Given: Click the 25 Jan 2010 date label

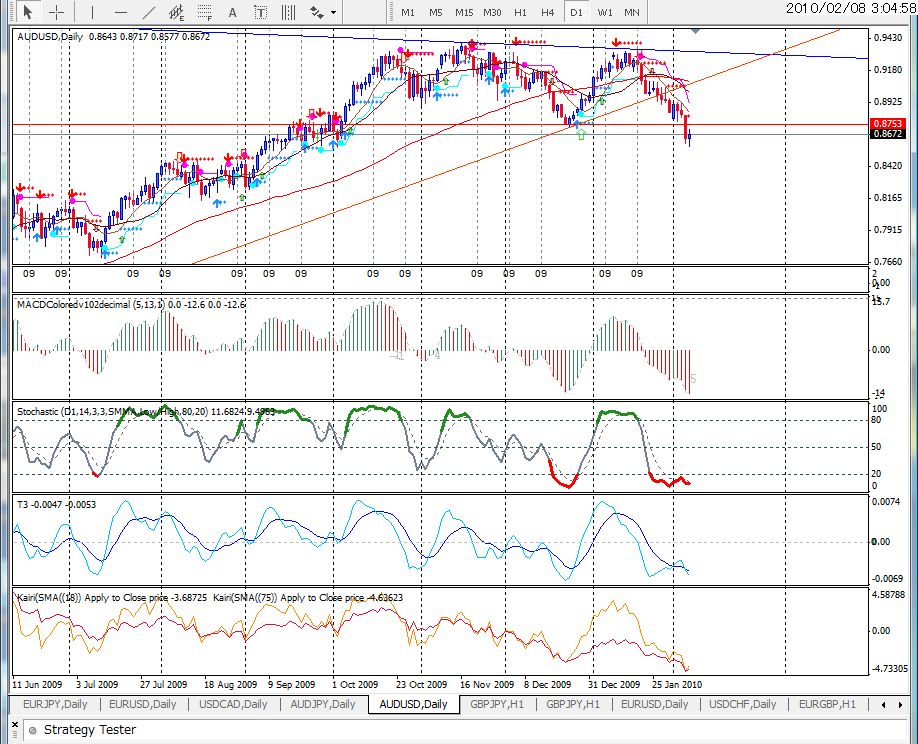Looking at the screenshot, I should click(x=677, y=684).
